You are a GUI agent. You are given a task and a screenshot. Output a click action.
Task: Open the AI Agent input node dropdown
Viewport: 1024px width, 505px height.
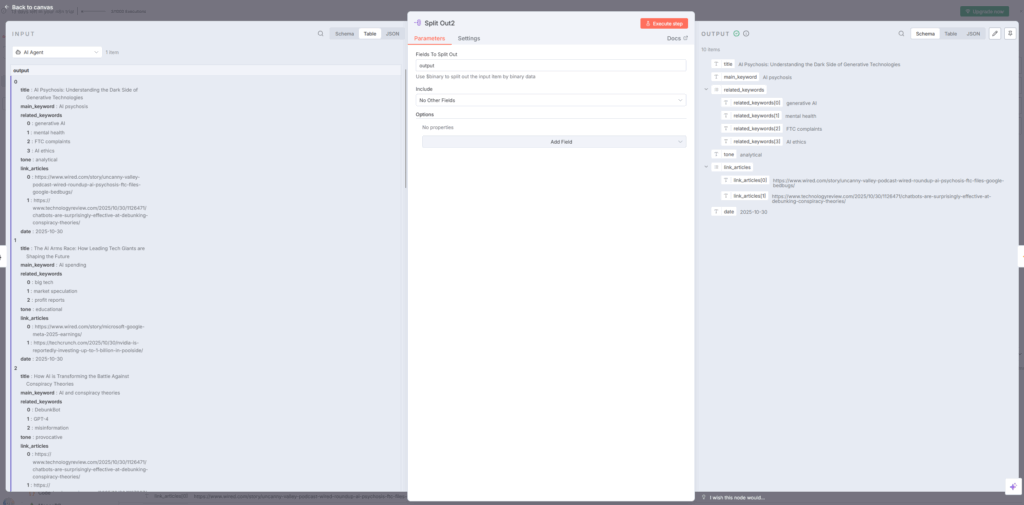57,51
